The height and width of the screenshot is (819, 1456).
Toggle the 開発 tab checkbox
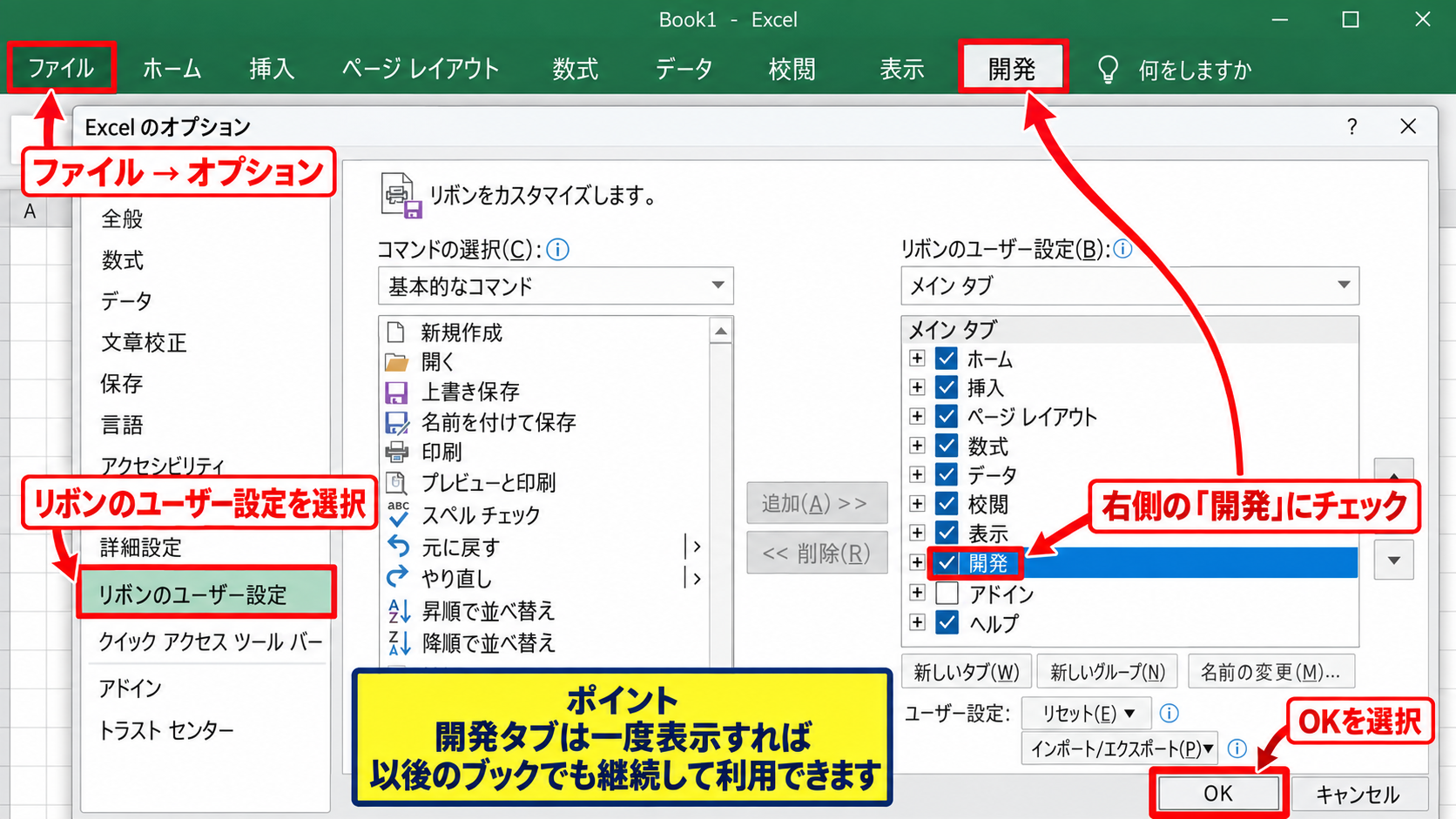pyautogui.click(x=947, y=563)
